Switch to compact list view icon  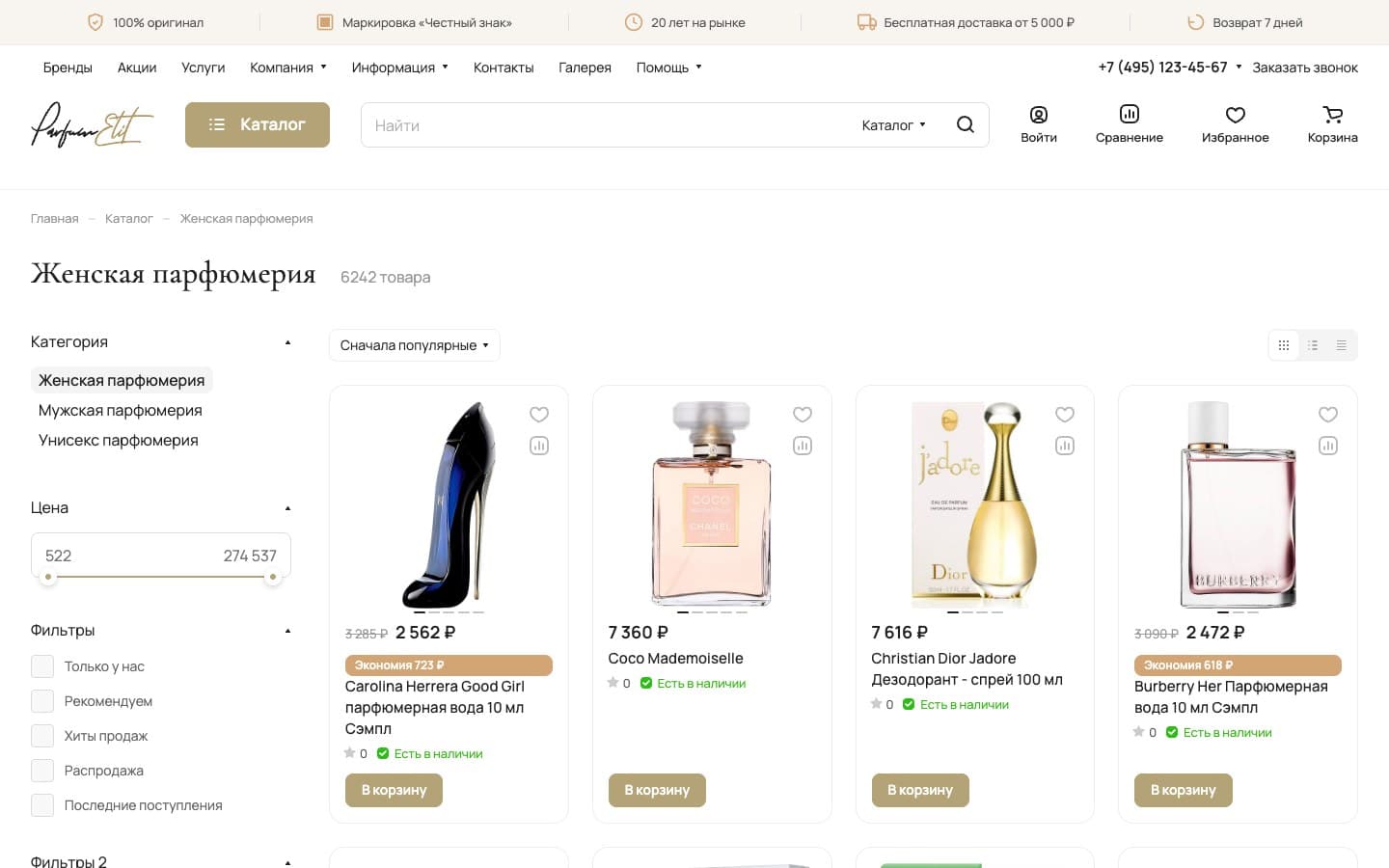tap(1341, 345)
